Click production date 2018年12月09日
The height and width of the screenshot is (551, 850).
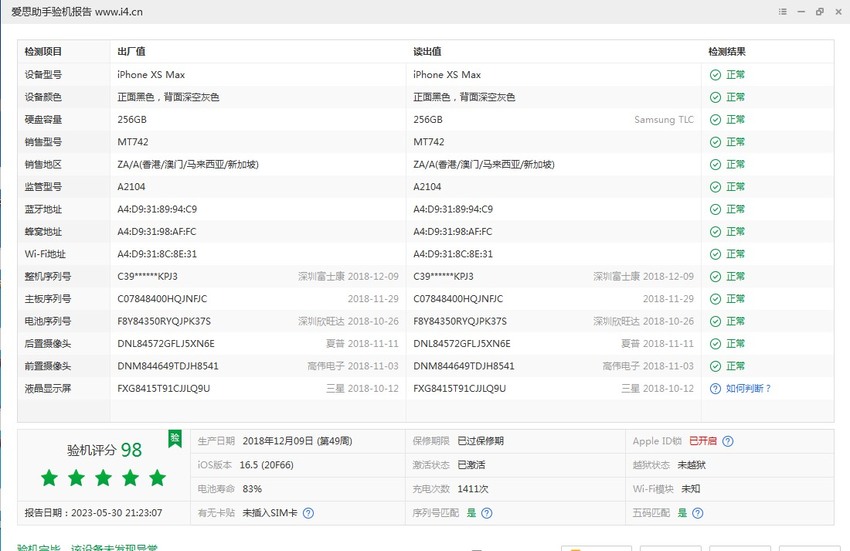[297, 441]
